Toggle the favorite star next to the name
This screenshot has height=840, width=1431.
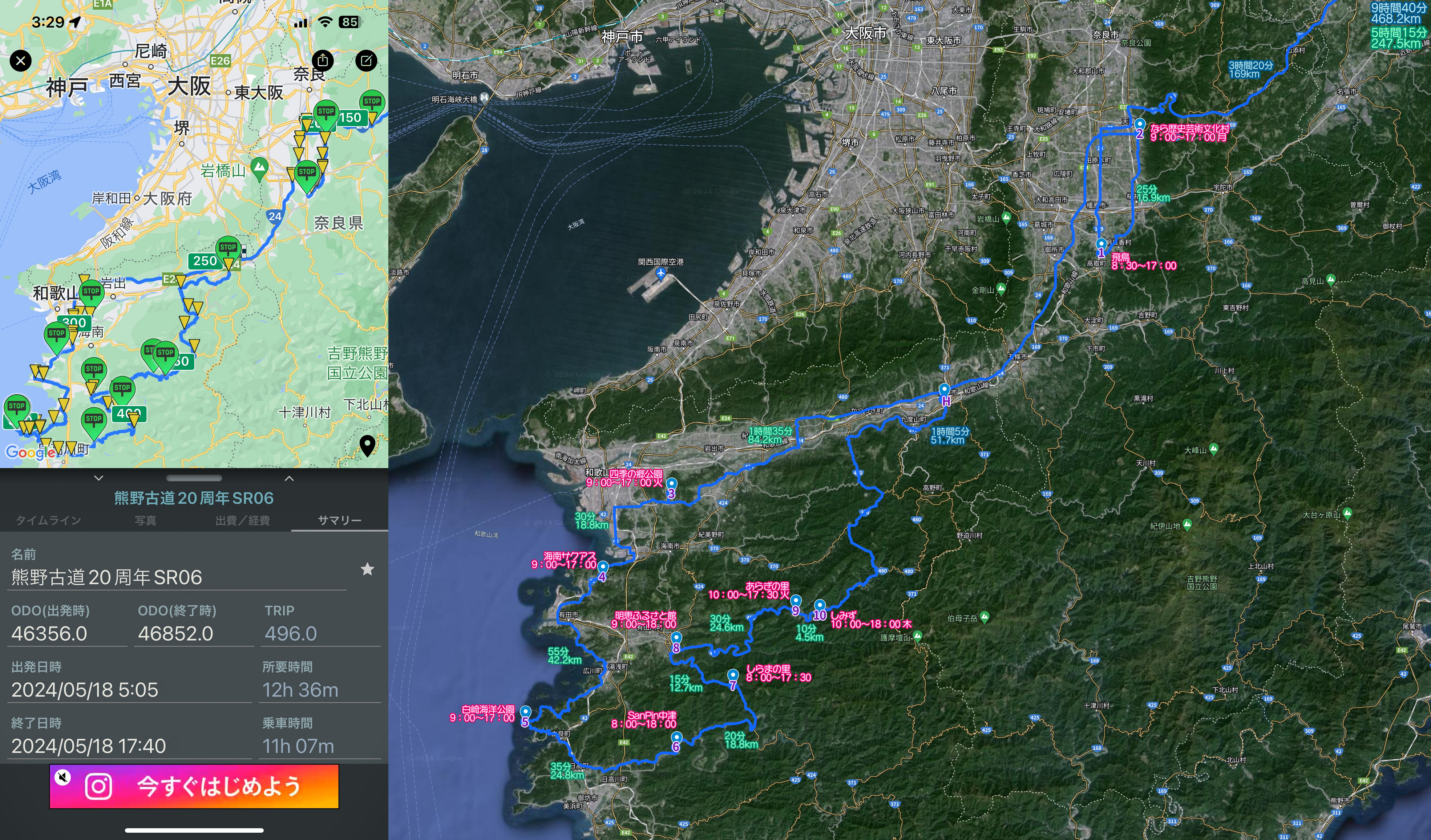[367, 569]
